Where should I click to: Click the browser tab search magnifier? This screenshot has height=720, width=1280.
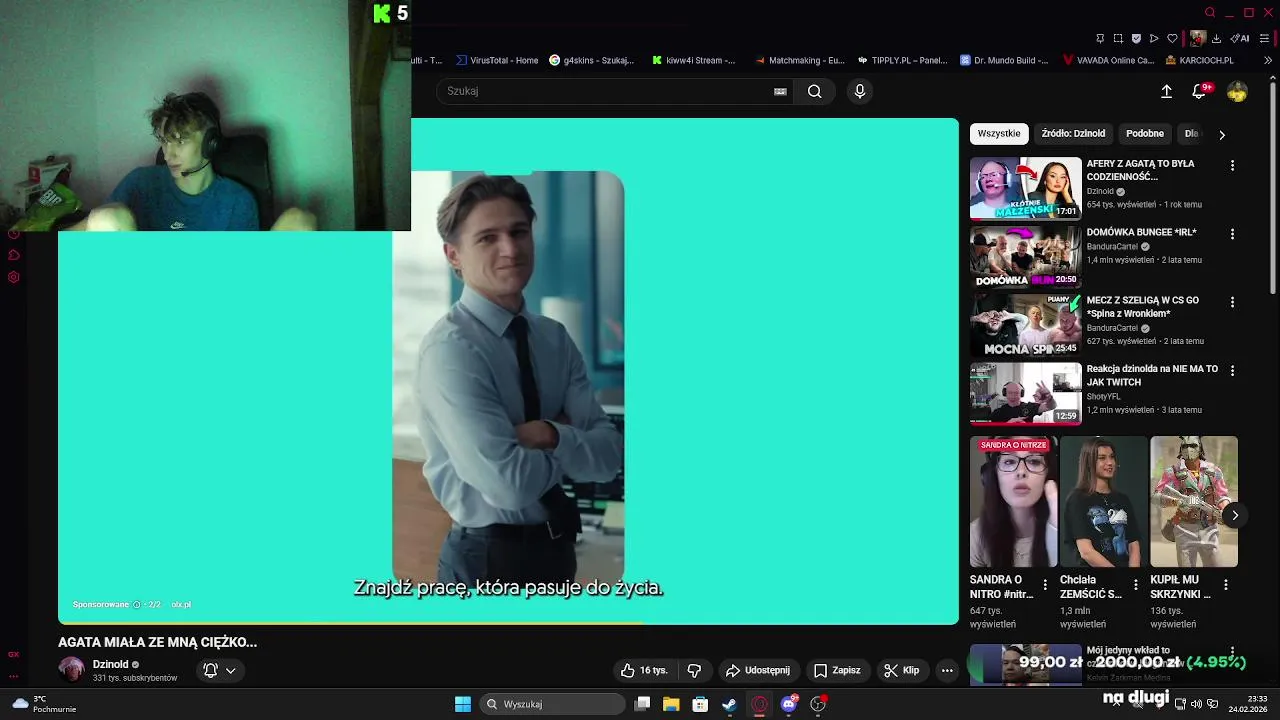tap(1210, 13)
